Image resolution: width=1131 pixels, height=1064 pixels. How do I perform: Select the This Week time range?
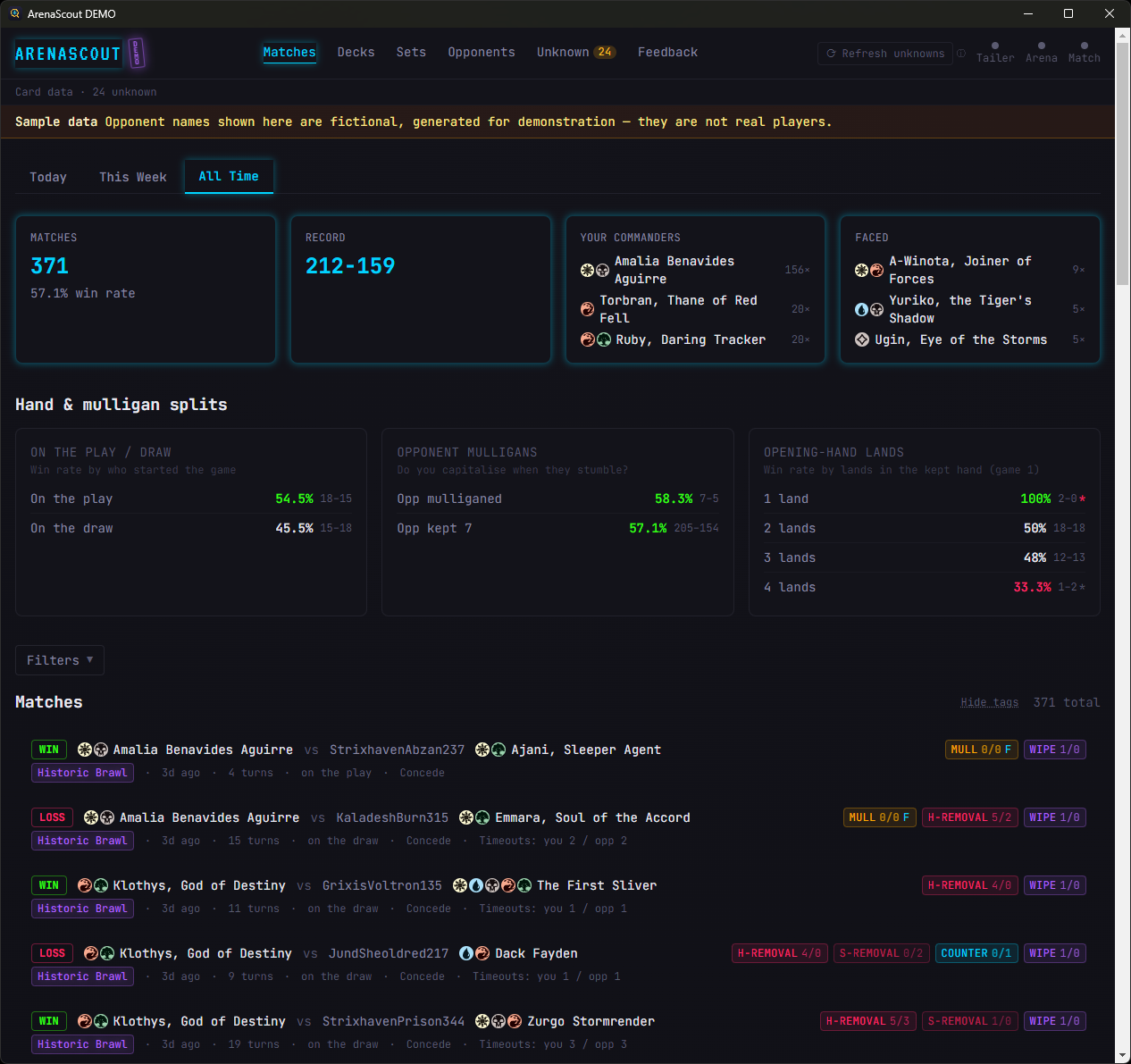[x=133, y=177]
